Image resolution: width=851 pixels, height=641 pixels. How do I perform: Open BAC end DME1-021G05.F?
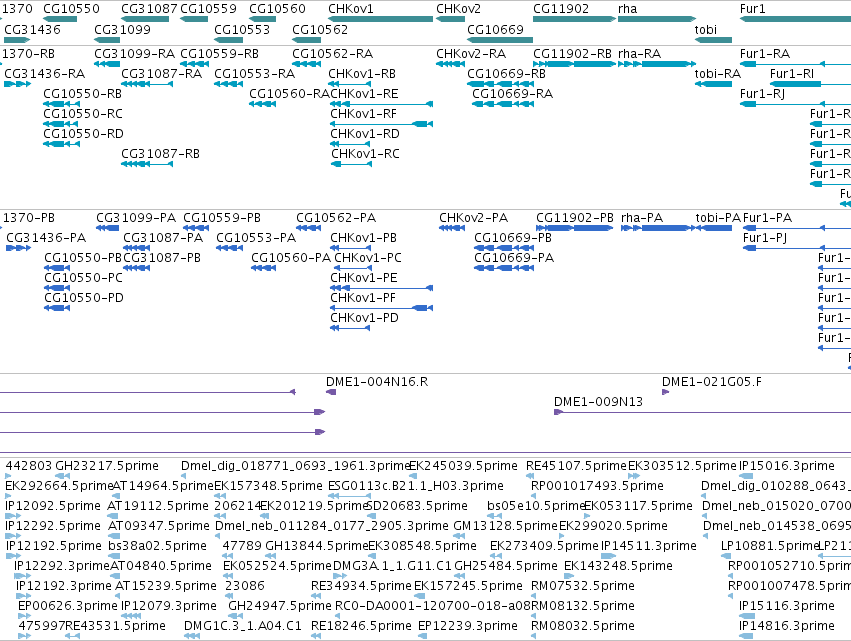coord(712,382)
